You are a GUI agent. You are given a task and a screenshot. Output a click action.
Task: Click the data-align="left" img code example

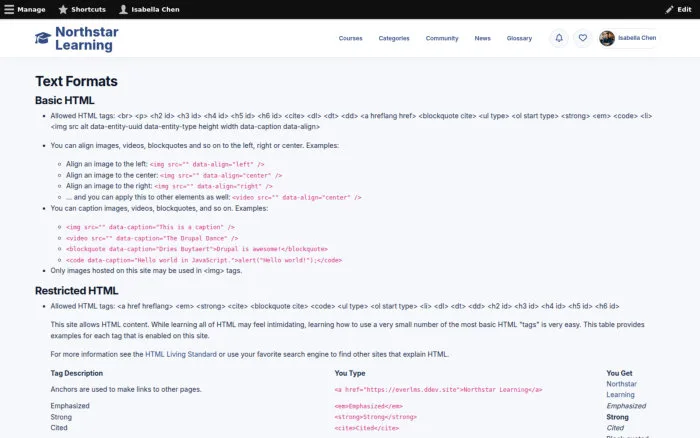pyautogui.click(x=207, y=164)
